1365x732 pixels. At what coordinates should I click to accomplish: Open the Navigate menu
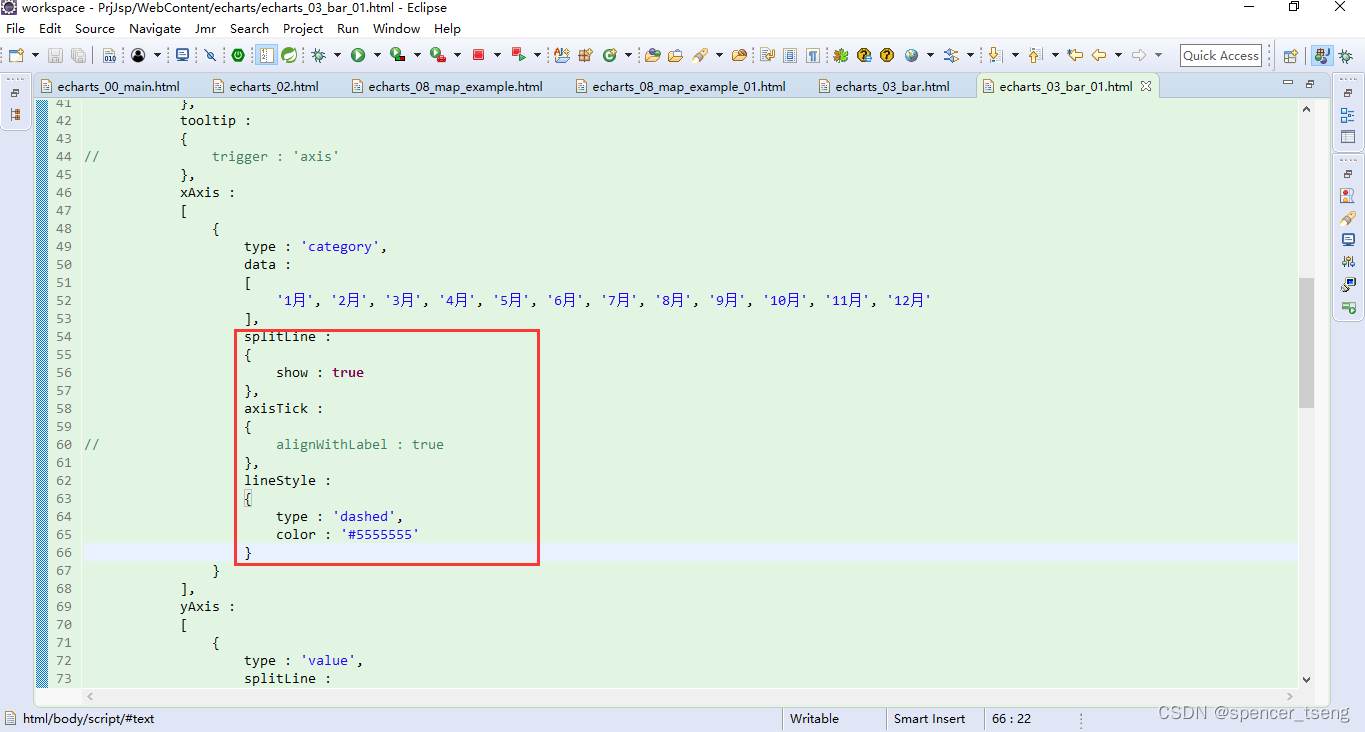point(155,29)
